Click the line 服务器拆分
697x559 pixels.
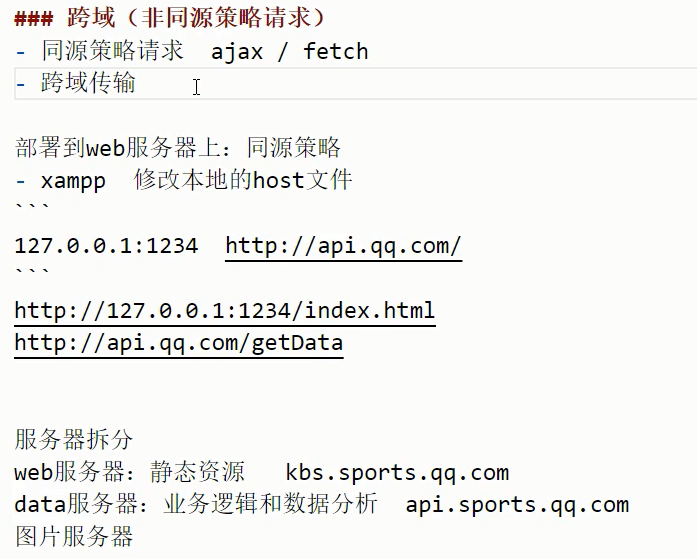(74, 439)
